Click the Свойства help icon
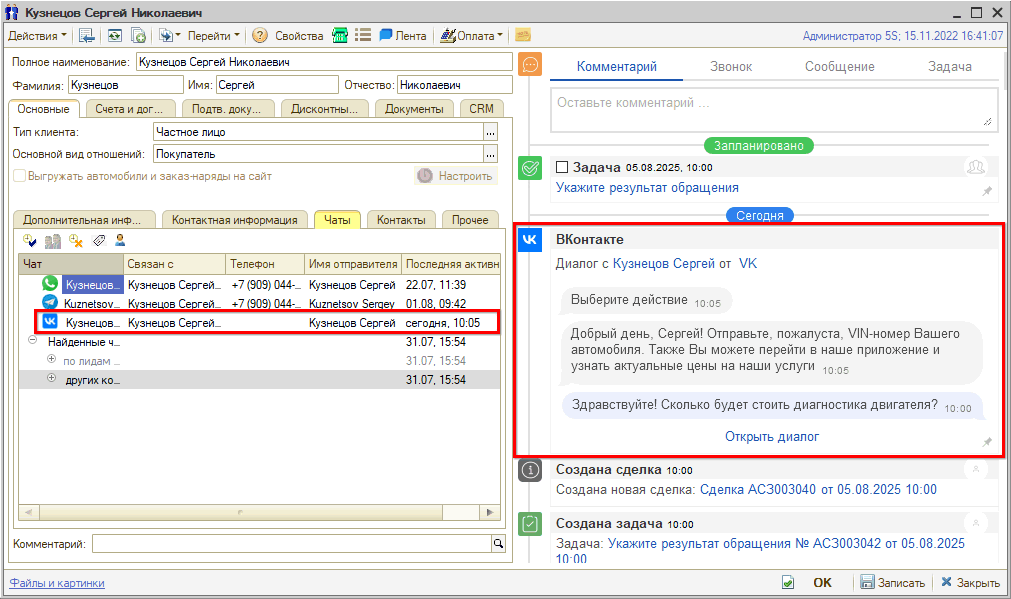 tap(260, 35)
